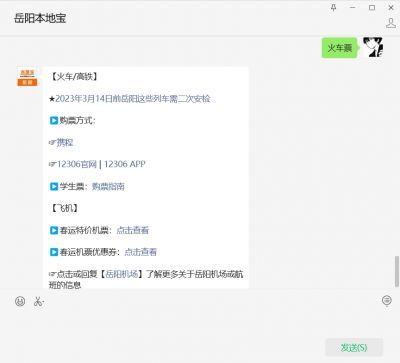Maximize the chat window
400x363 pixels.
click(x=372, y=7)
